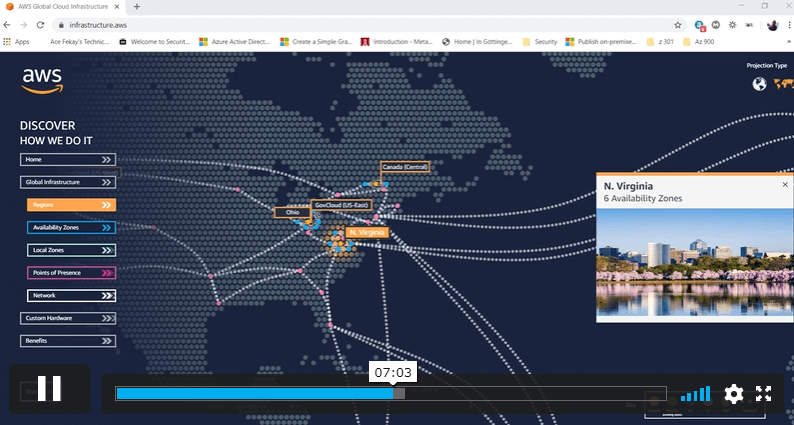Select flat map projection type
794x425 pixels.
point(783,84)
